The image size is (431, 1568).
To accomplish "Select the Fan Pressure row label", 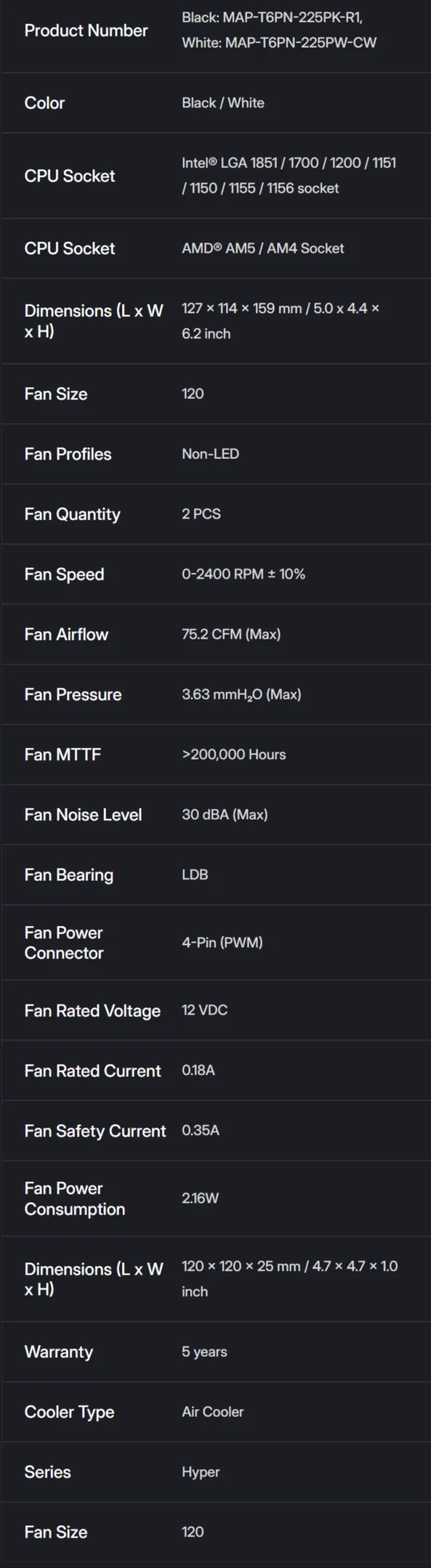I will coord(73,694).
